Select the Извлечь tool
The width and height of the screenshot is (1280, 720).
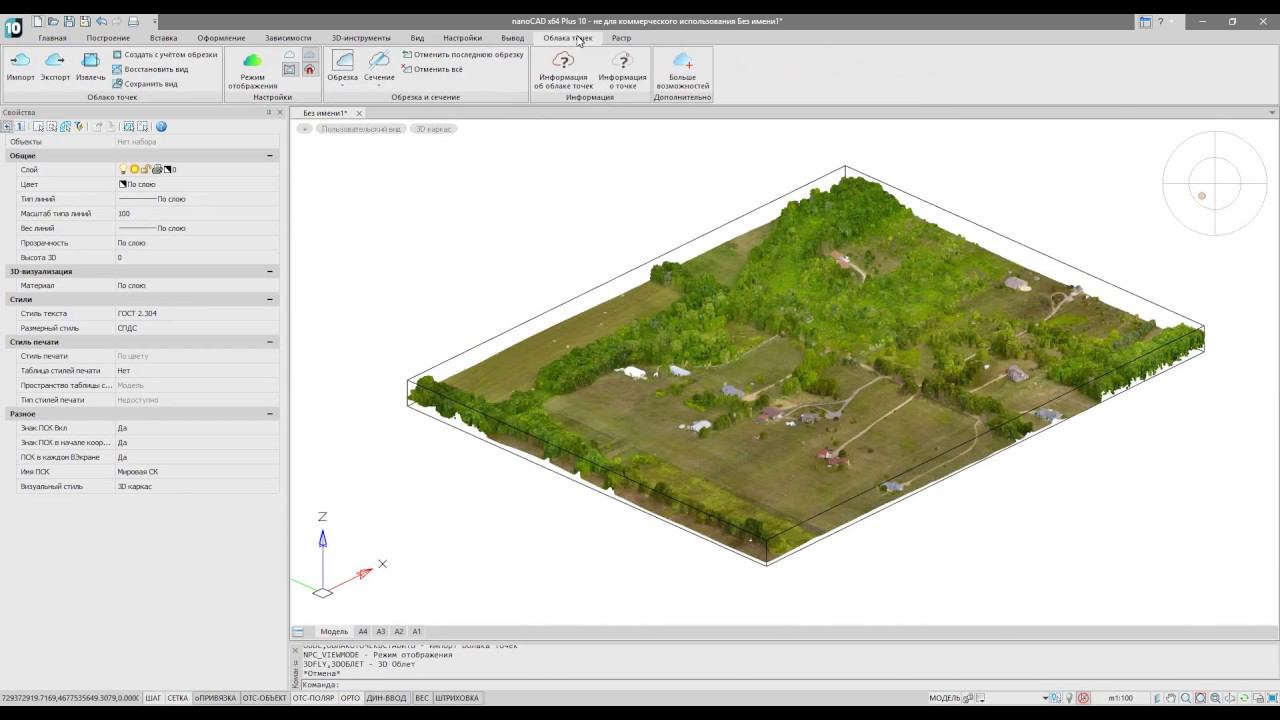click(x=90, y=67)
